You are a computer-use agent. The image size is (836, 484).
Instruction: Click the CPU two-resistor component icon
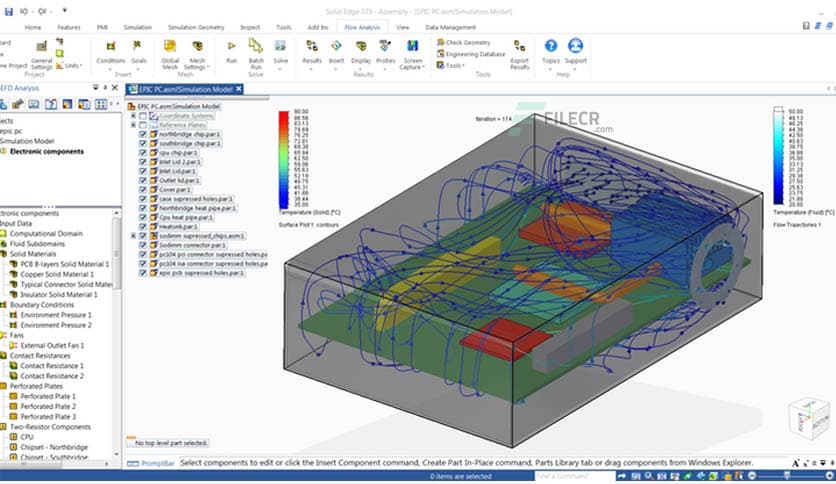tap(13, 437)
